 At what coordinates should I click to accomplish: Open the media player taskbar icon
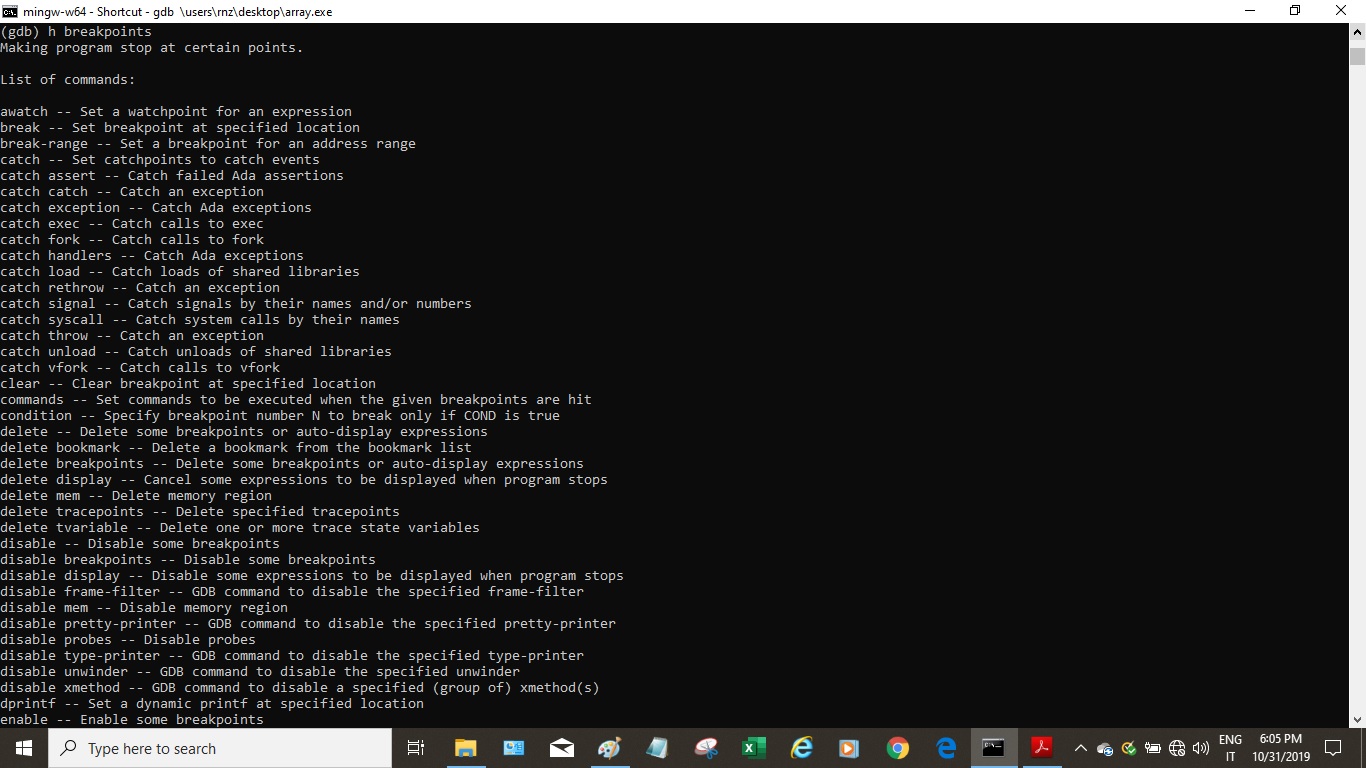coord(849,748)
